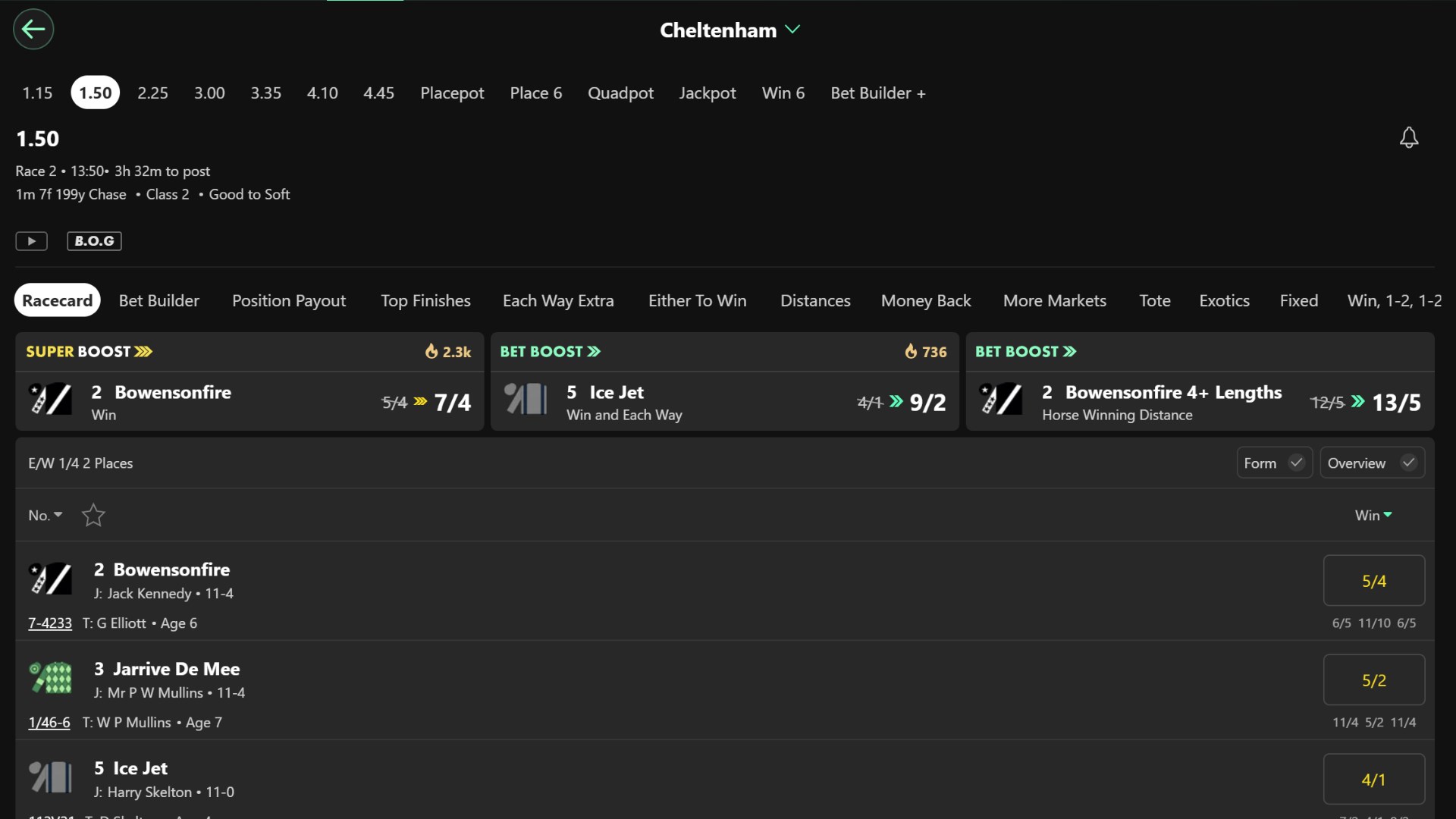Open the Exotics tab

(1224, 300)
